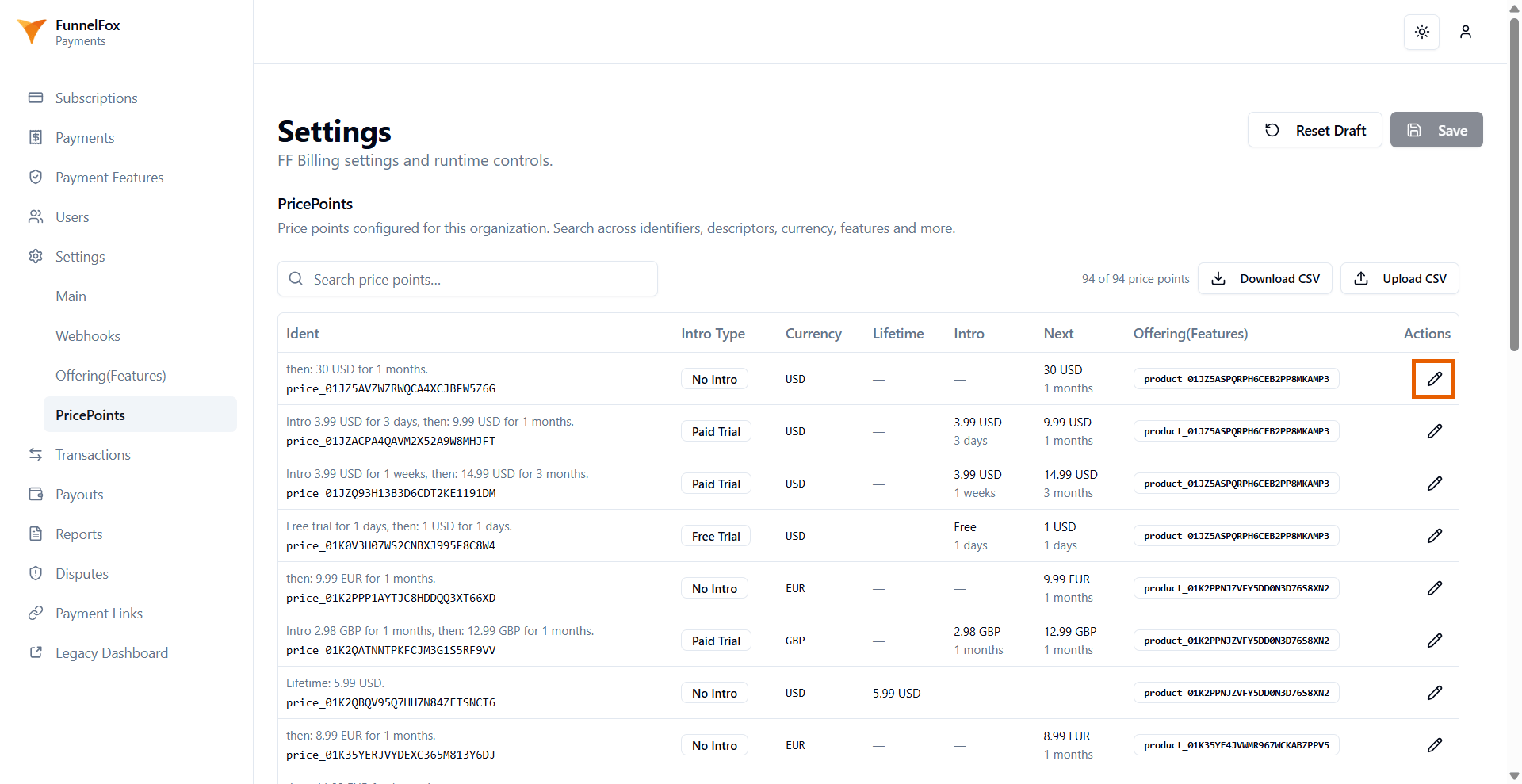Click the Save button
The width and height of the screenshot is (1522, 784).
pyautogui.click(x=1436, y=130)
